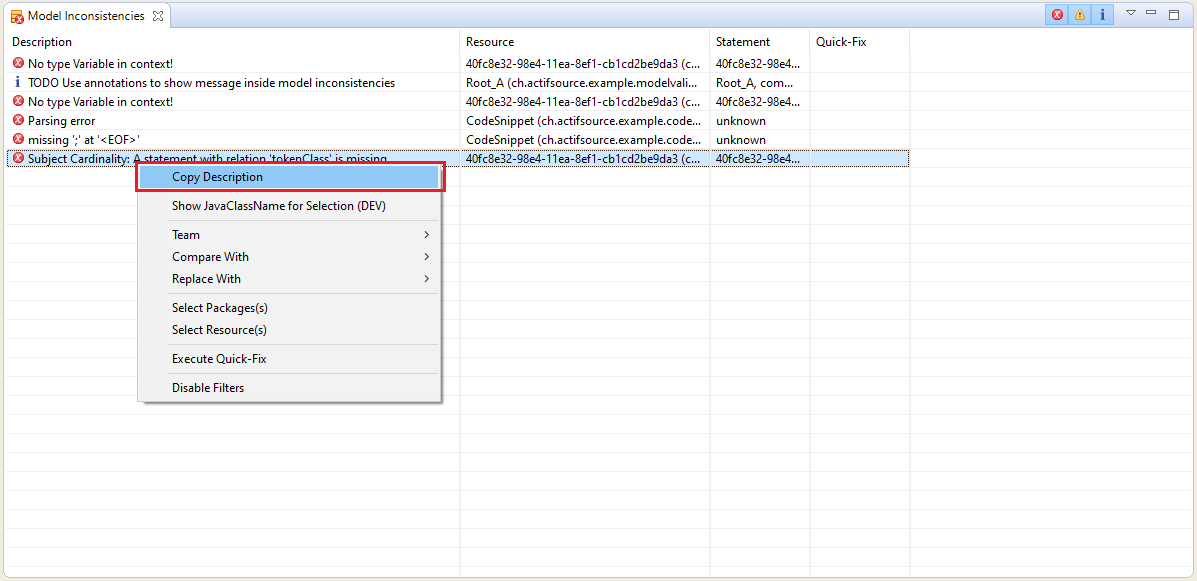Click Disable Filters menu entry
The image size is (1197, 581).
point(208,388)
